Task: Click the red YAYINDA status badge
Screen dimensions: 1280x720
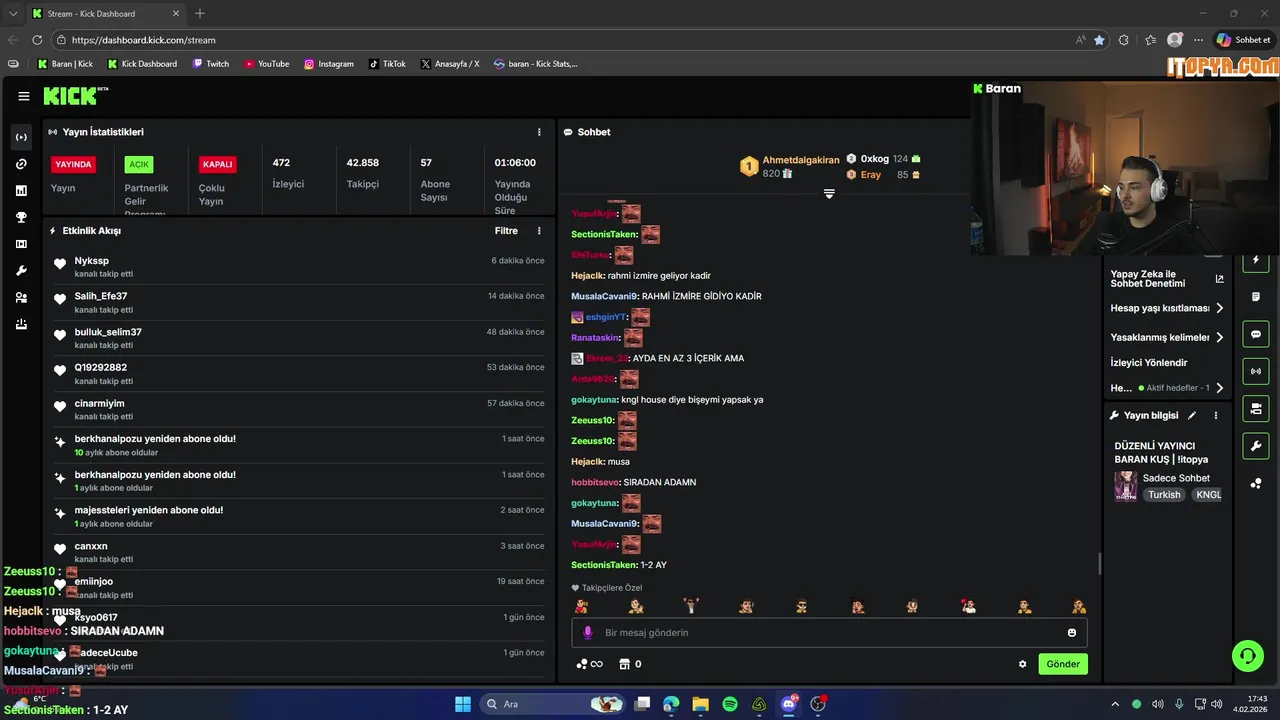Action: point(73,164)
